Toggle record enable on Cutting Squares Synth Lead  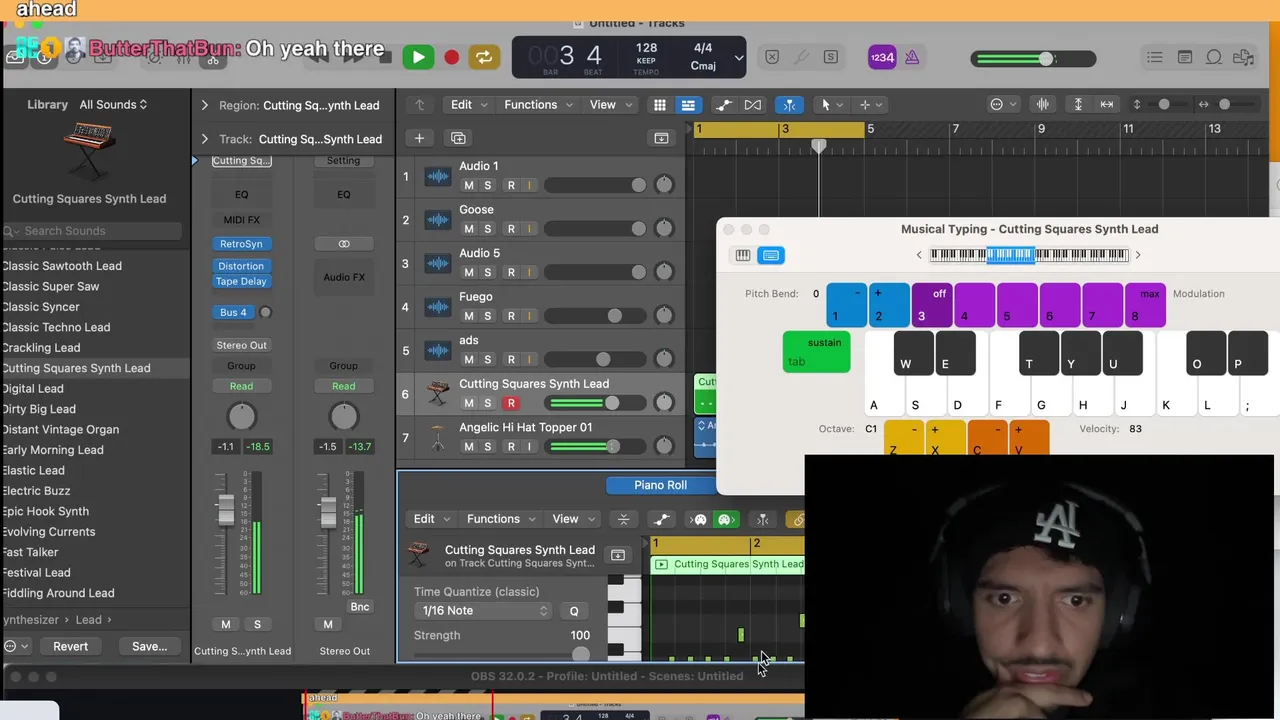click(x=511, y=403)
